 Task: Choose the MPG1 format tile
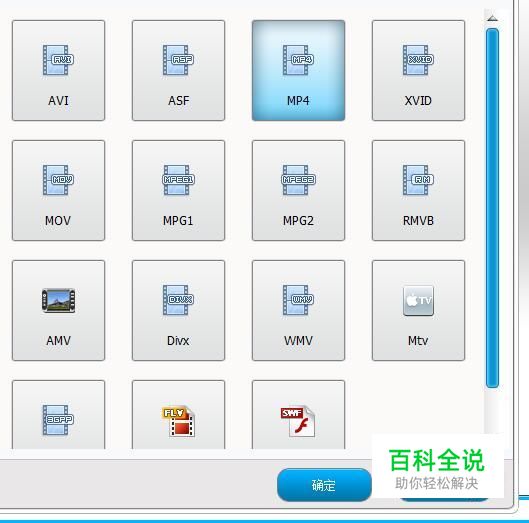tap(178, 190)
